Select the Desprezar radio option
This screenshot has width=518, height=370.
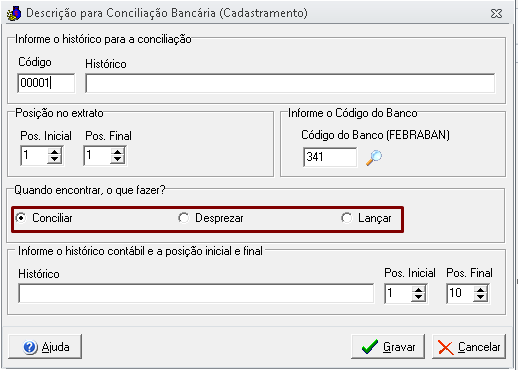click(184, 218)
